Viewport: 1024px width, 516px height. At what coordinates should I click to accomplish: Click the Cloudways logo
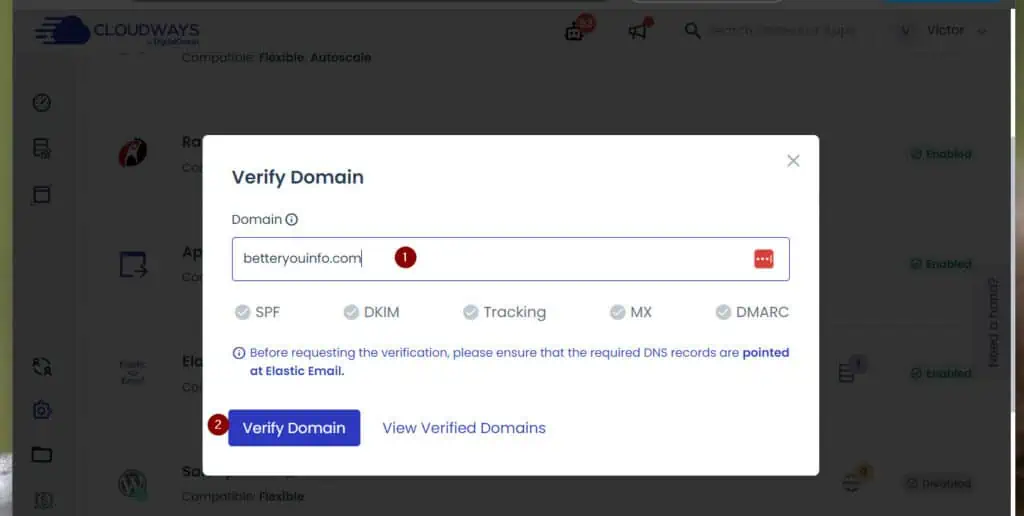point(117,31)
